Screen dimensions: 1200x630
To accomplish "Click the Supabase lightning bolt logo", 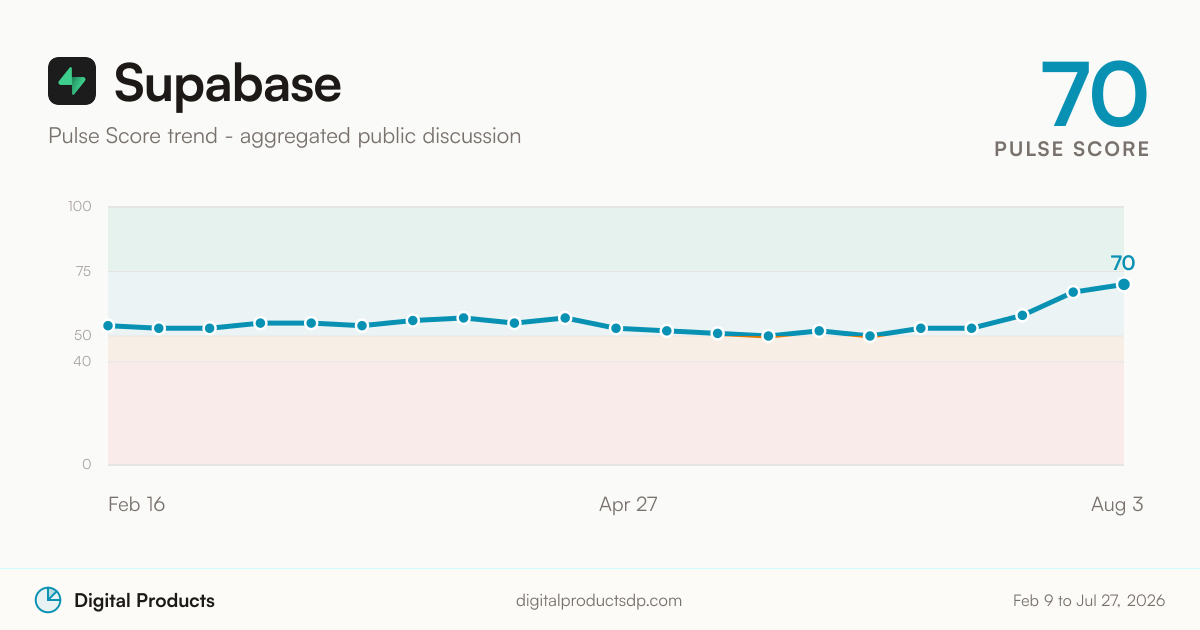I will pyautogui.click(x=72, y=81).
